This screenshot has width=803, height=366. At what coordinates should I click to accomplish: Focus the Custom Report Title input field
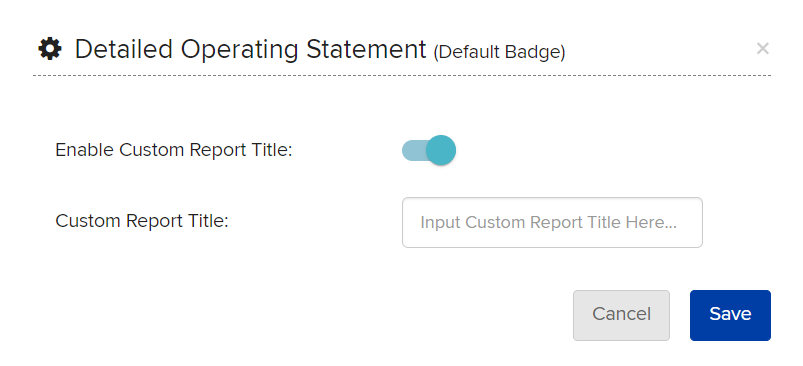click(552, 223)
